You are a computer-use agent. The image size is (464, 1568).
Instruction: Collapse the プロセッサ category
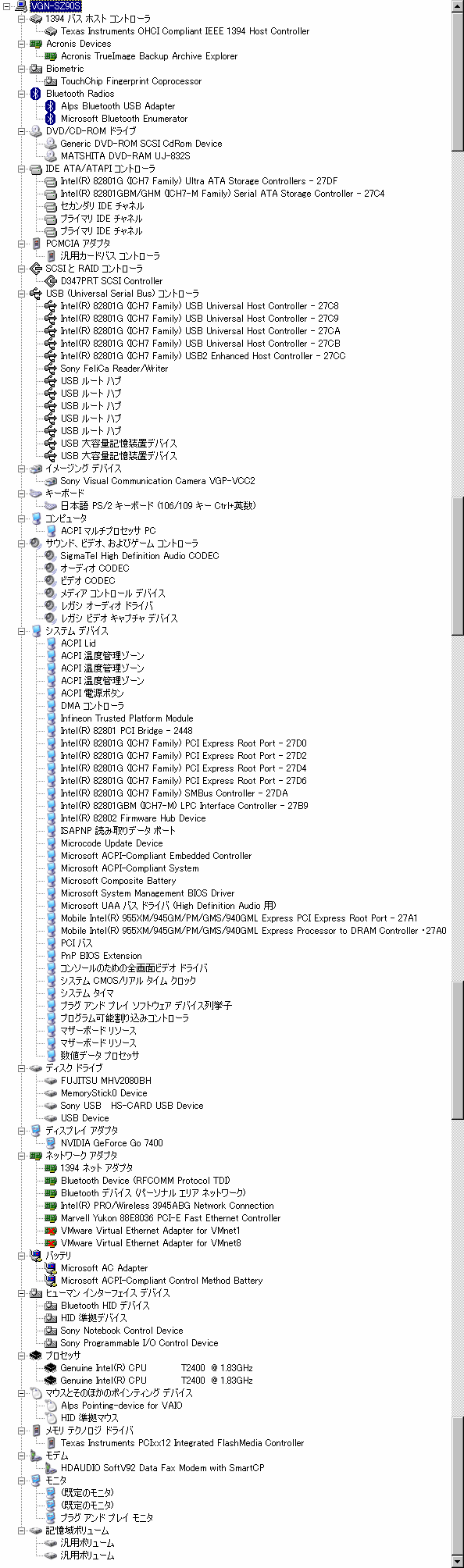[x=21, y=1356]
